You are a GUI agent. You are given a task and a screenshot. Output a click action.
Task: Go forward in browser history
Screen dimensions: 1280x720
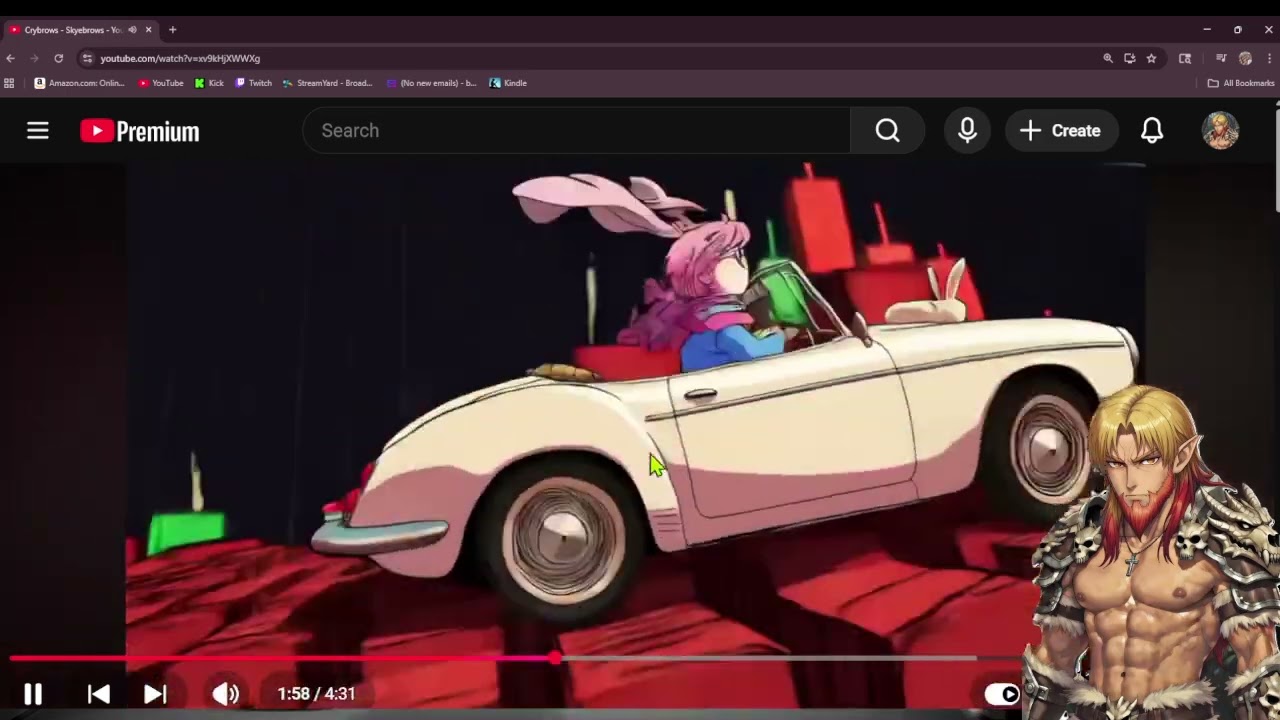[x=35, y=59]
